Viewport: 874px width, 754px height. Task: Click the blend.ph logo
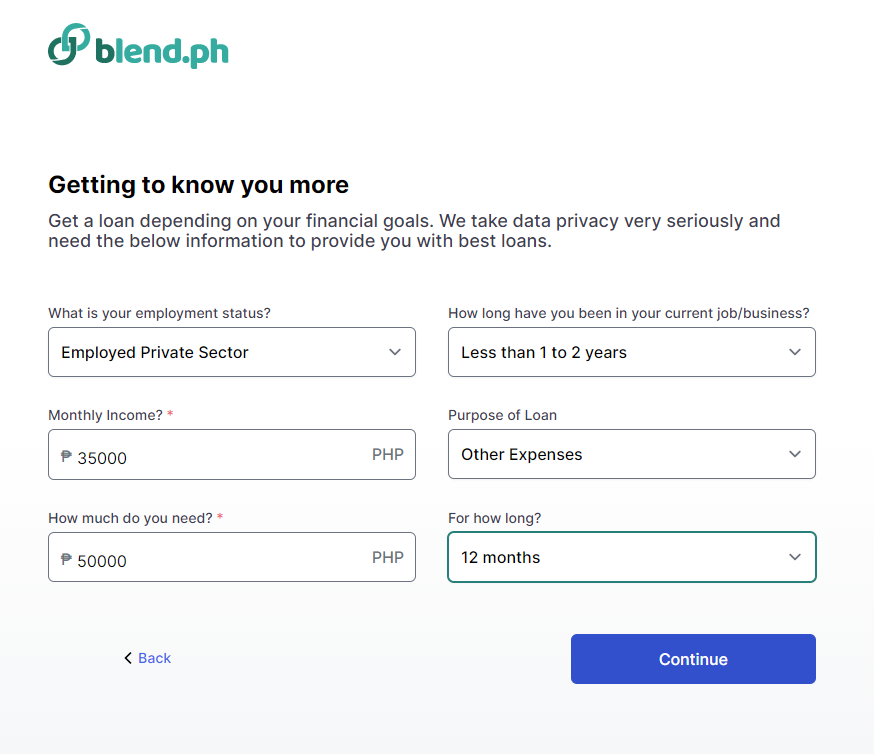(137, 46)
